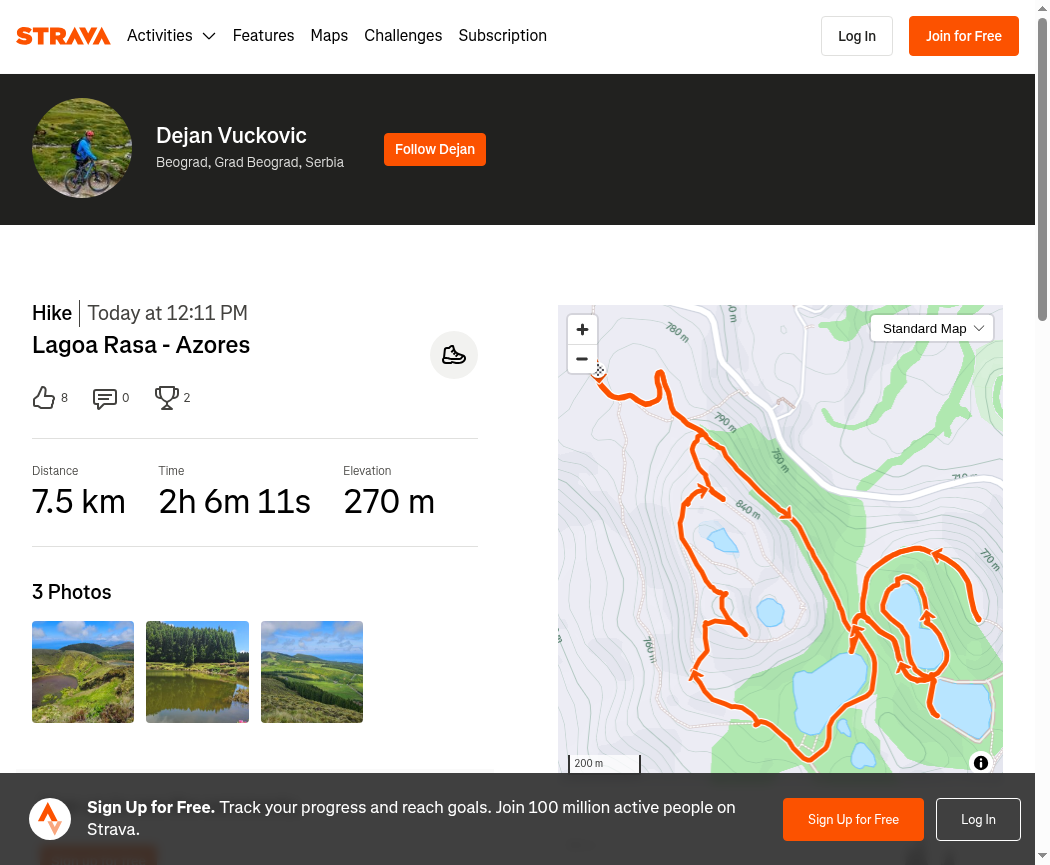Click Log In in top navigation
The image size is (1050, 865).
pyautogui.click(x=856, y=36)
